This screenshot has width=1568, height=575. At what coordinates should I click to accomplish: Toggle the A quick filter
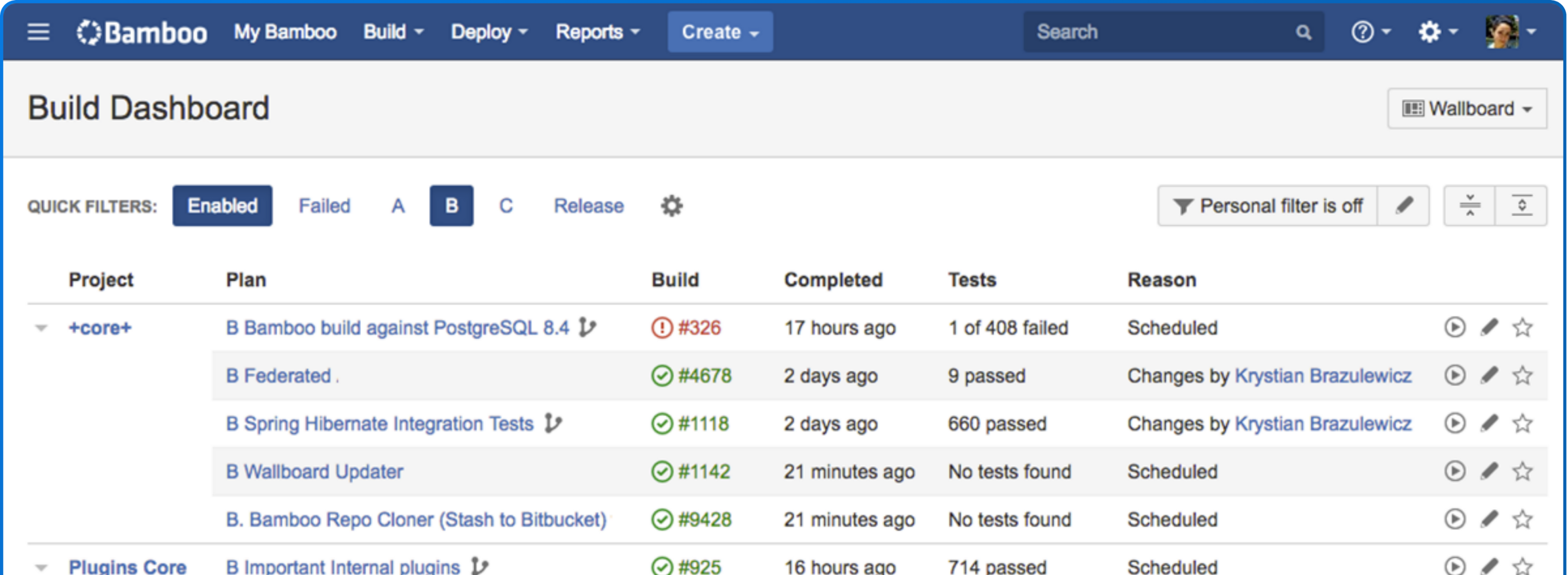[x=398, y=206]
